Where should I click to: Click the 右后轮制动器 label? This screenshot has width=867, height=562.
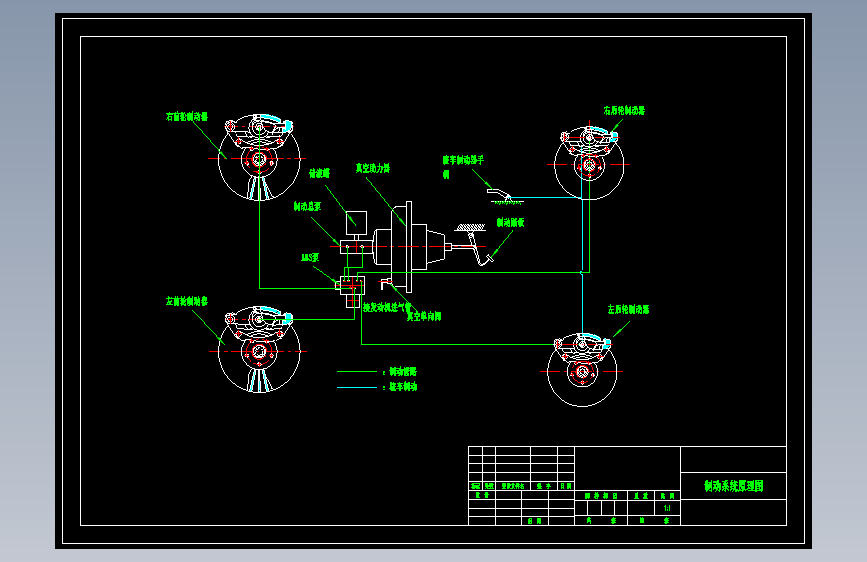[x=624, y=111]
